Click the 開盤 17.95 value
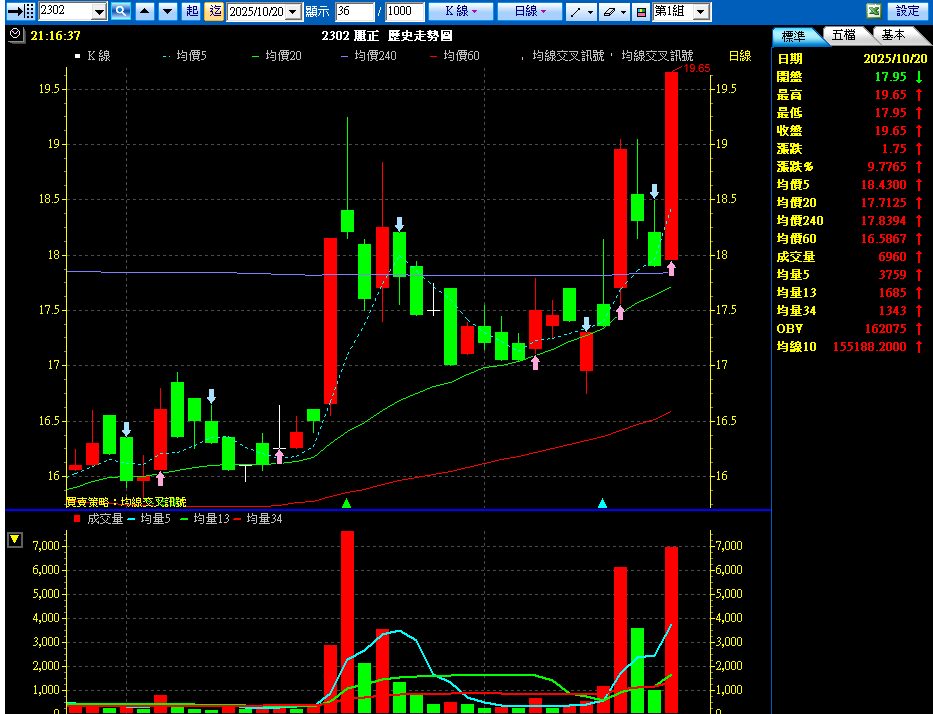This screenshot has width=933, height=714. point(890,77)
